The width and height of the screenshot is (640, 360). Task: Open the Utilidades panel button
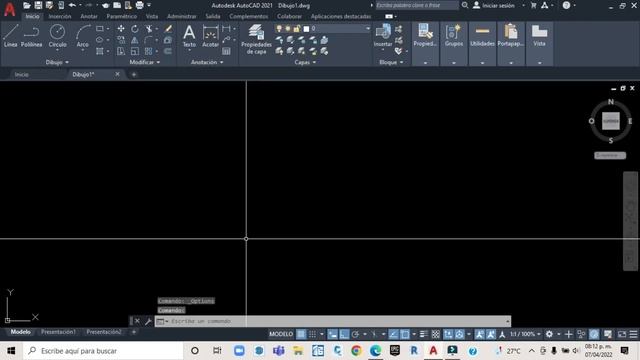coord(482,43)
